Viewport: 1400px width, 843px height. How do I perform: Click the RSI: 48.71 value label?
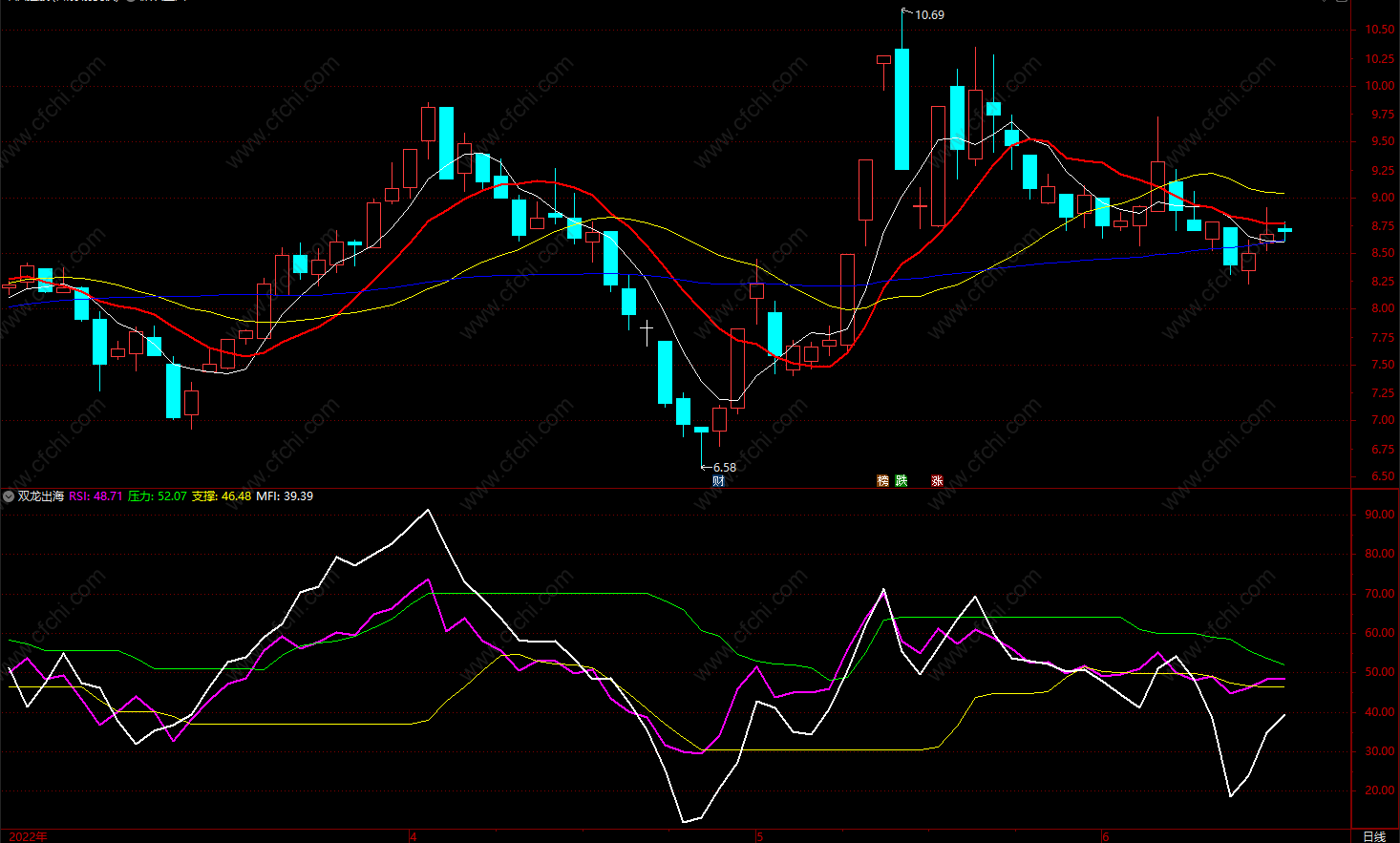pyautogui.click(x=95, y=496)
